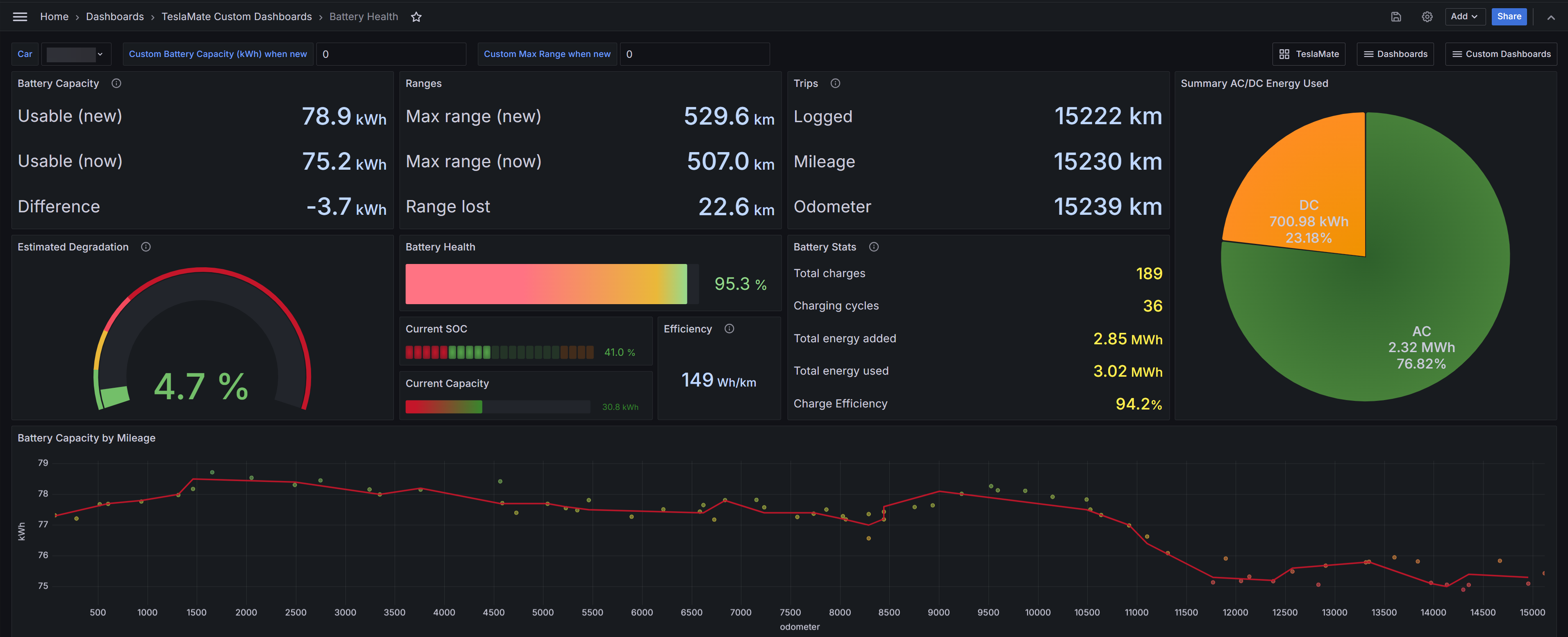
Task: Show Efficiency panel info icon
Action: [729, 329]
